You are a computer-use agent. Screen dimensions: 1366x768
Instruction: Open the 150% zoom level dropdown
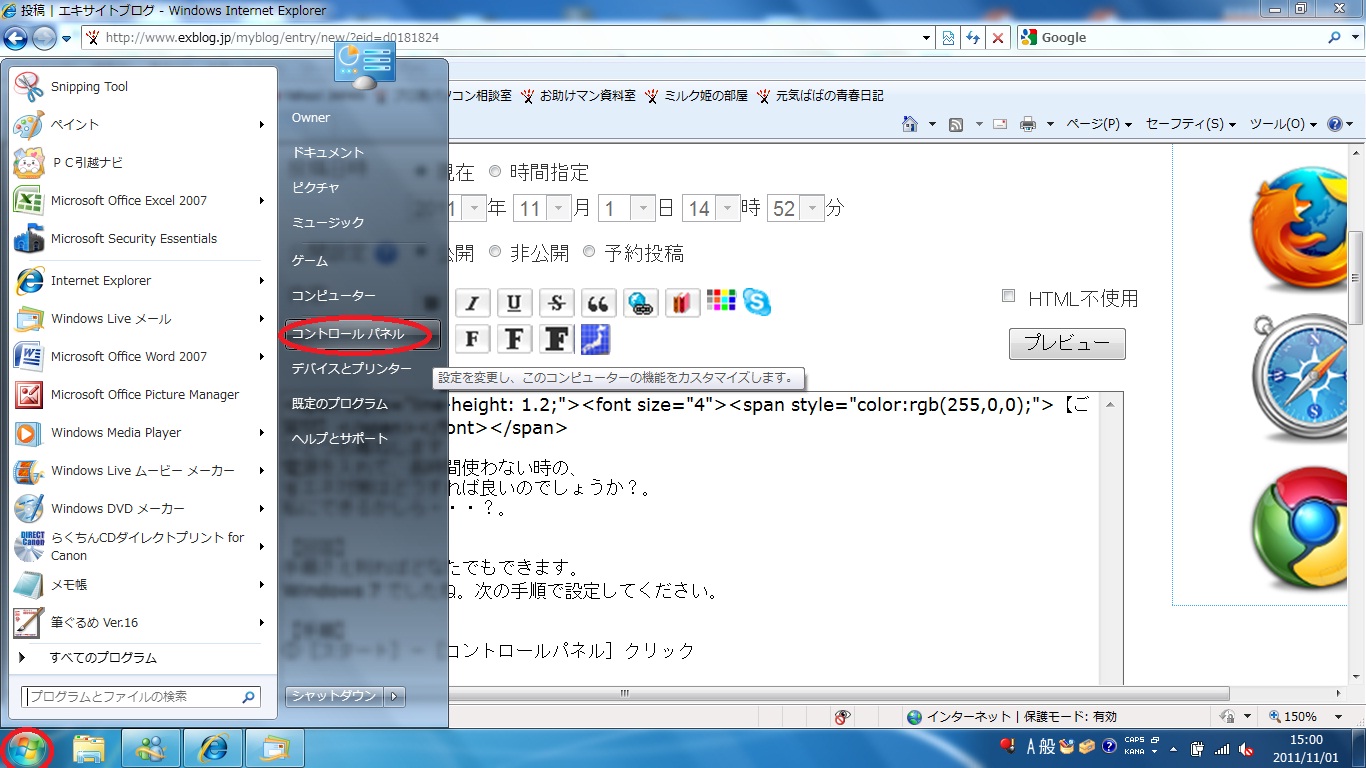[x=1337, y=717]
